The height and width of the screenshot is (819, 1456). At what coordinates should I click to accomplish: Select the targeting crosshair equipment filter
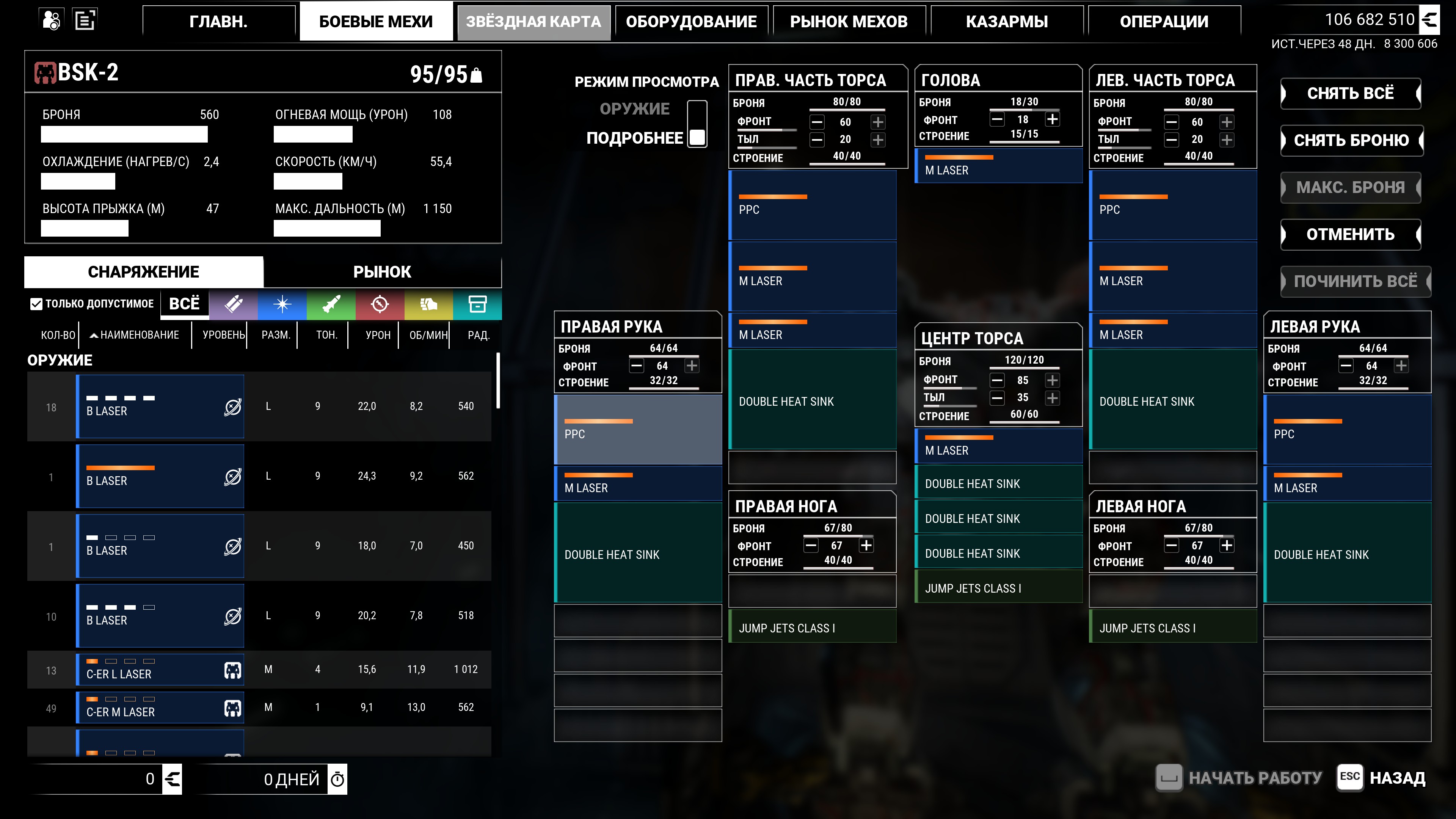coord(380,304)
